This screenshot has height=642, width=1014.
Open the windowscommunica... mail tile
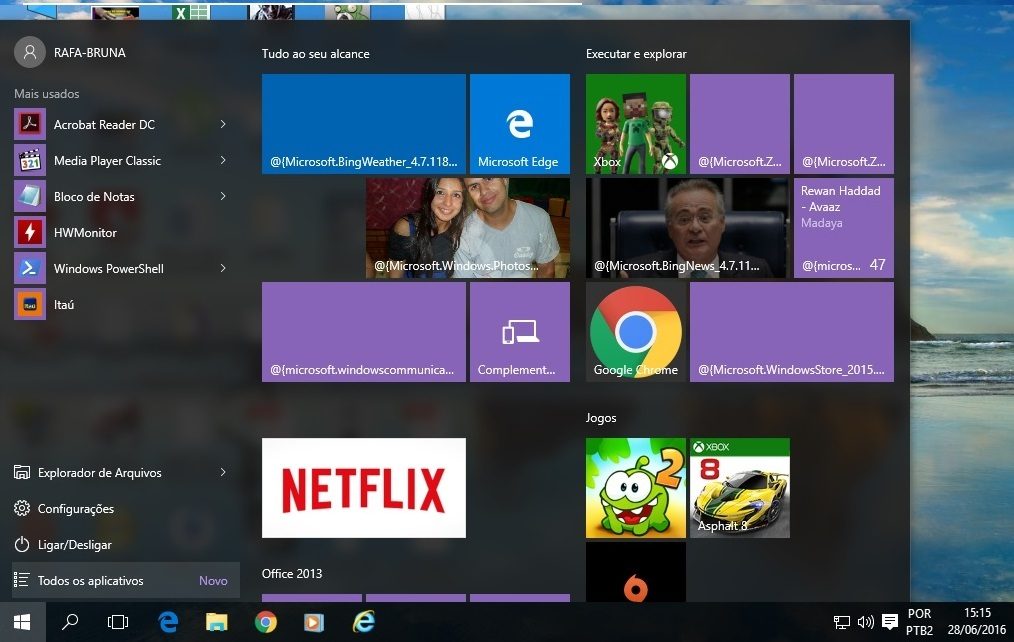pyautogui.click(x=363, y=332)
